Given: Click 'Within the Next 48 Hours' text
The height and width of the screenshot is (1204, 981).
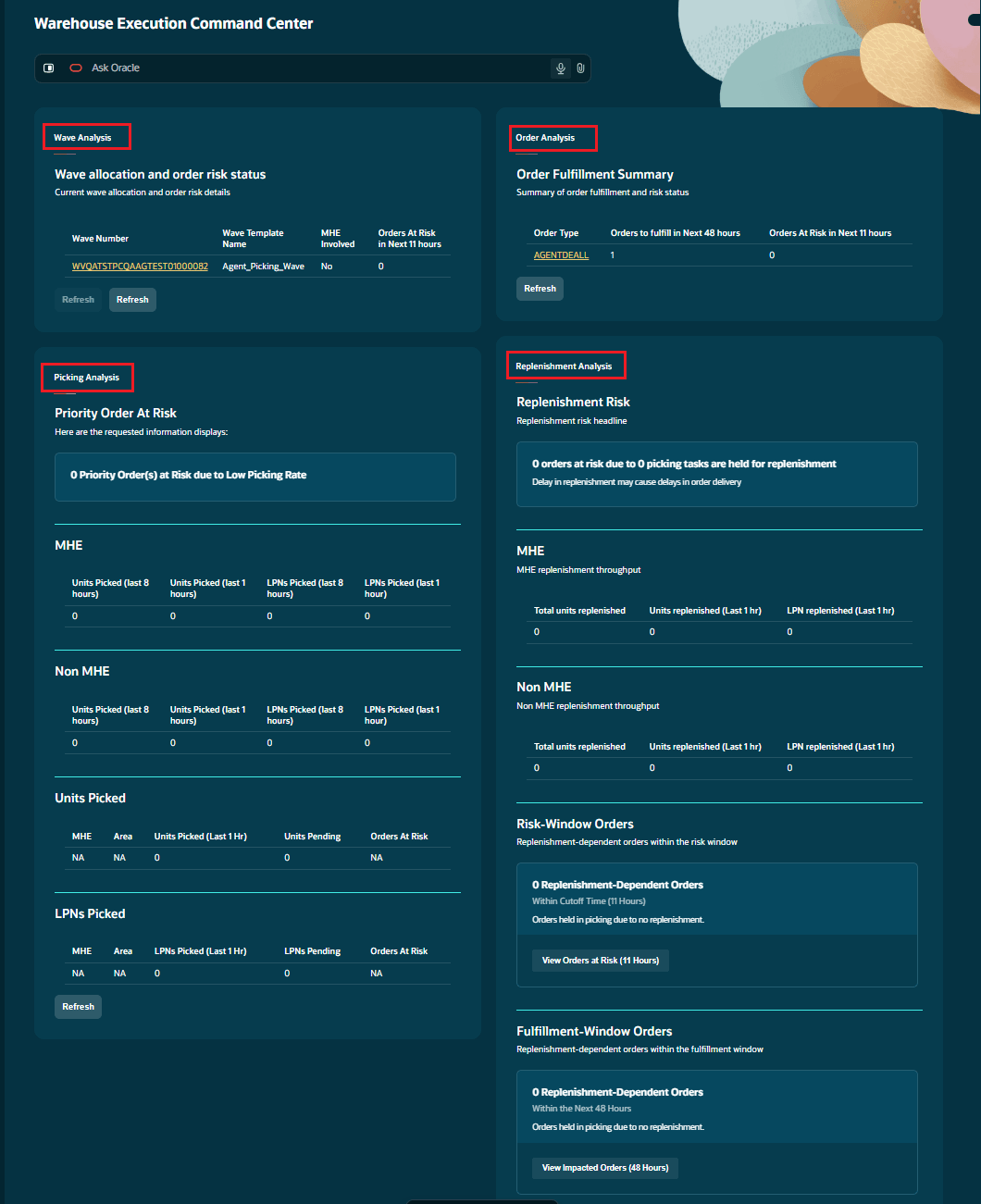Looking at the screenshot, I should (x=581, y=1109).
